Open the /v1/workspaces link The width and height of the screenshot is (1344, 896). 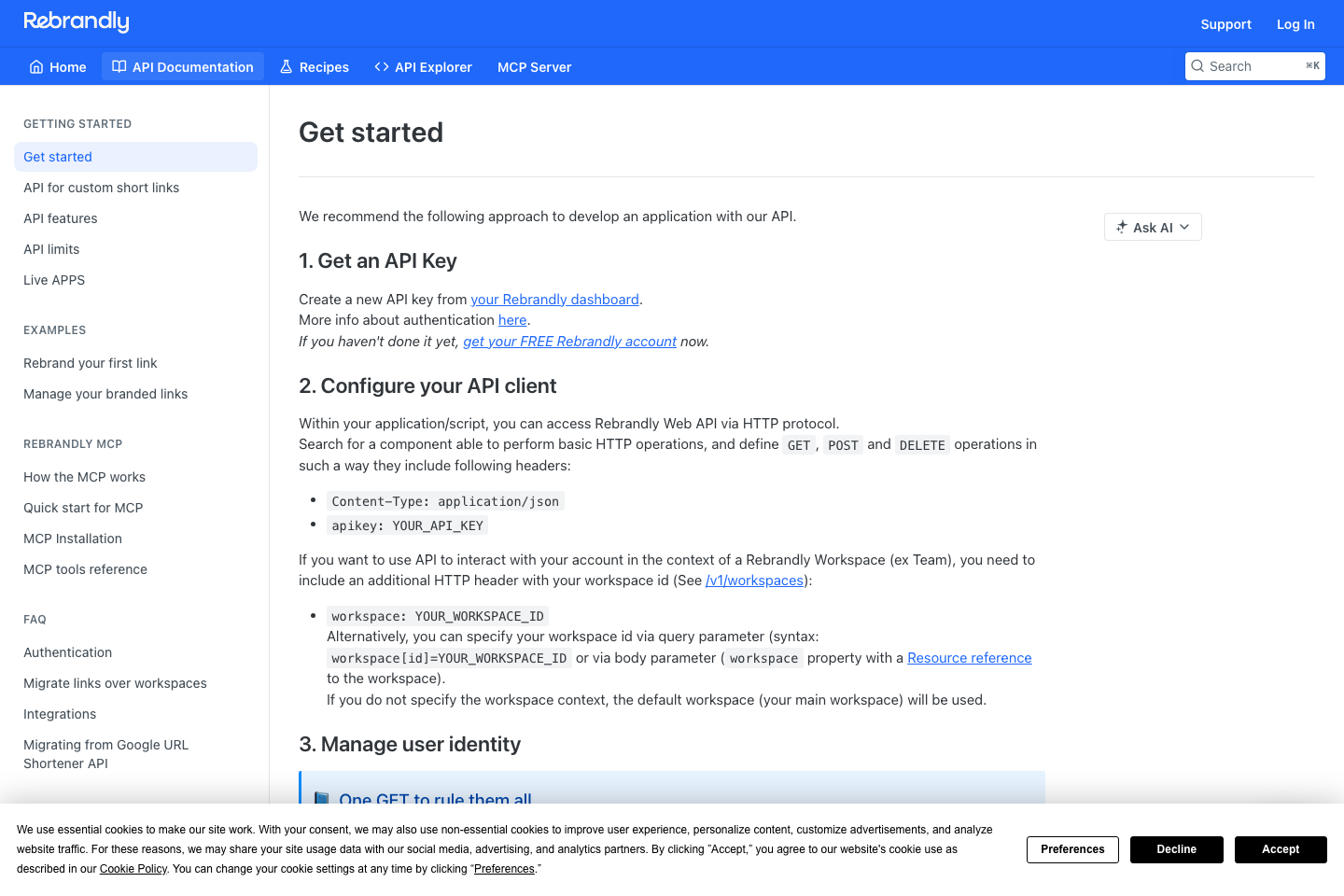point(754,581)
